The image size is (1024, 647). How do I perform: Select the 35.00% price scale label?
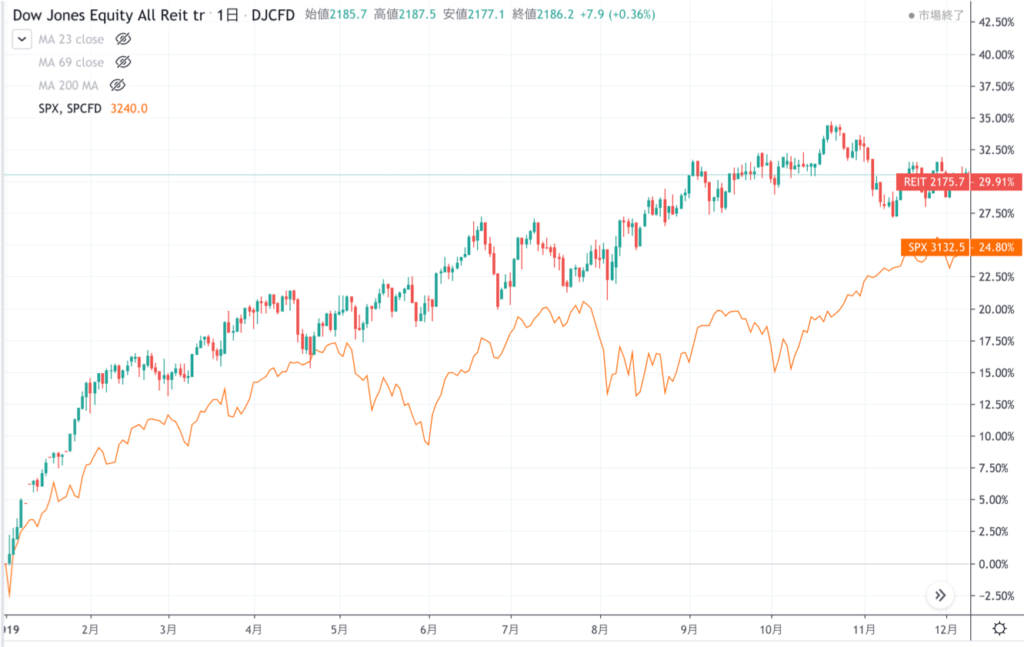[x=997, y=118]
